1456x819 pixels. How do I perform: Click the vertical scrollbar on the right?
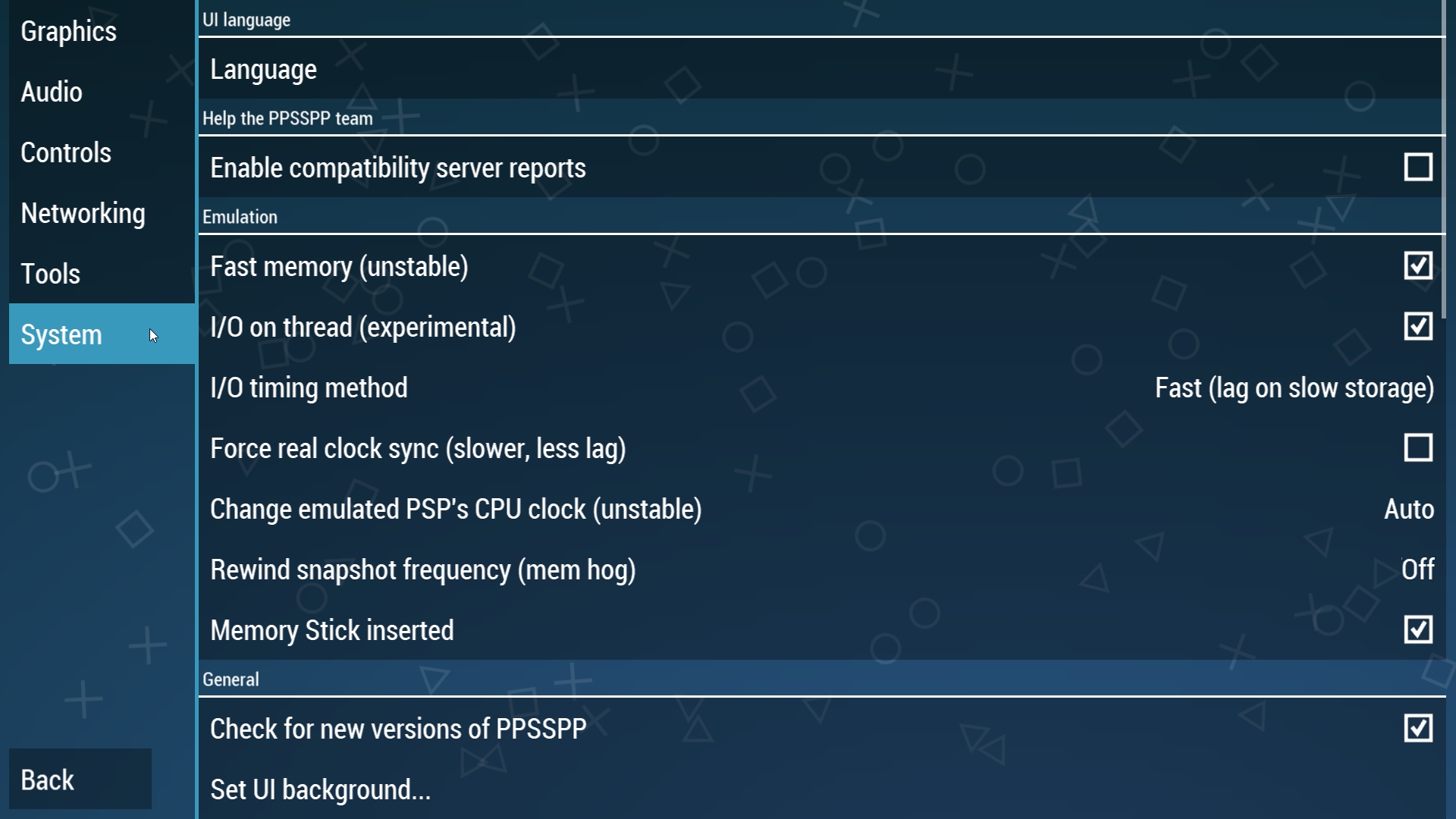[x=1444, y=159]
